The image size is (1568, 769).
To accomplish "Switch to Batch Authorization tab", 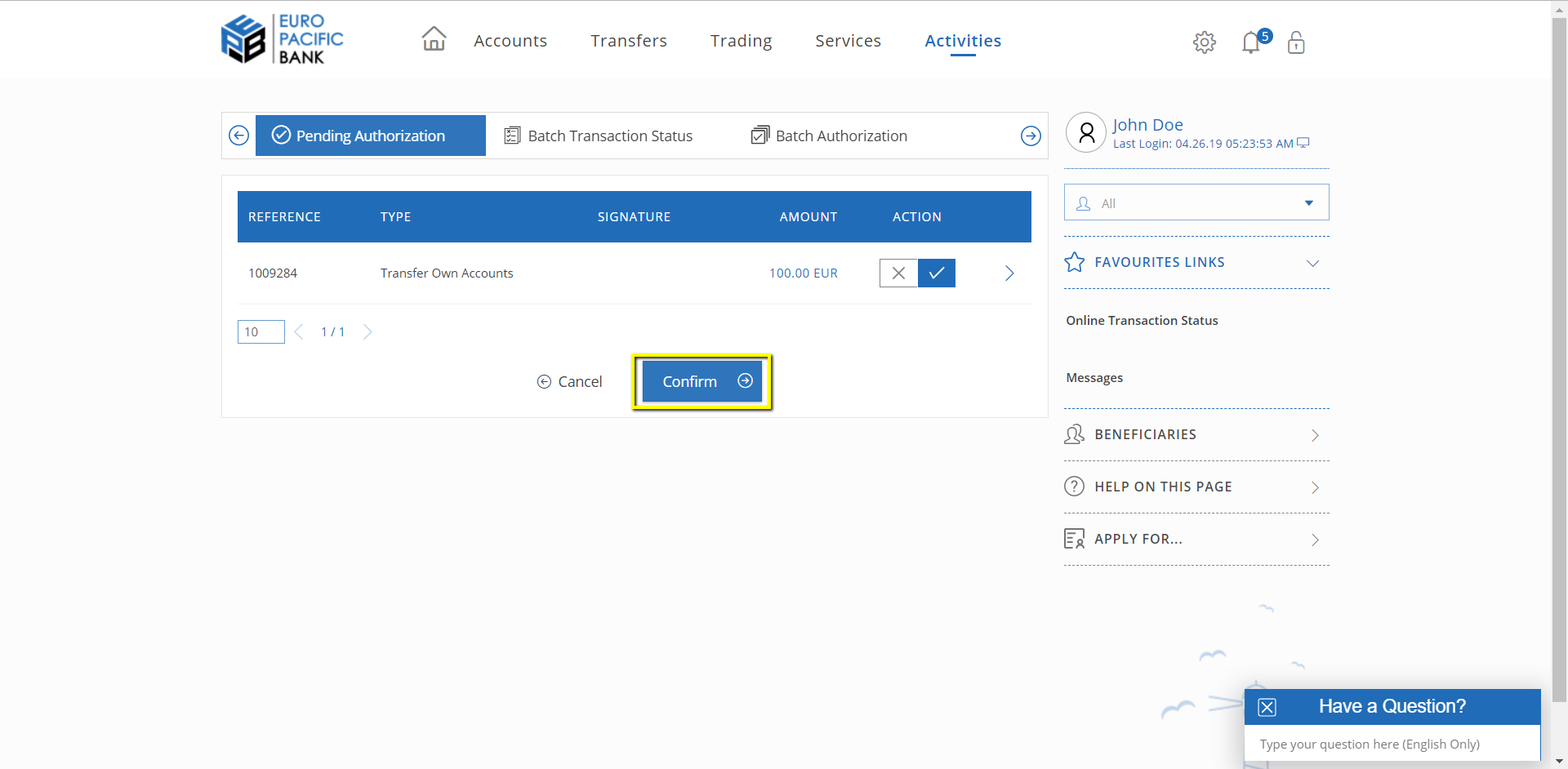I will 829,136.
